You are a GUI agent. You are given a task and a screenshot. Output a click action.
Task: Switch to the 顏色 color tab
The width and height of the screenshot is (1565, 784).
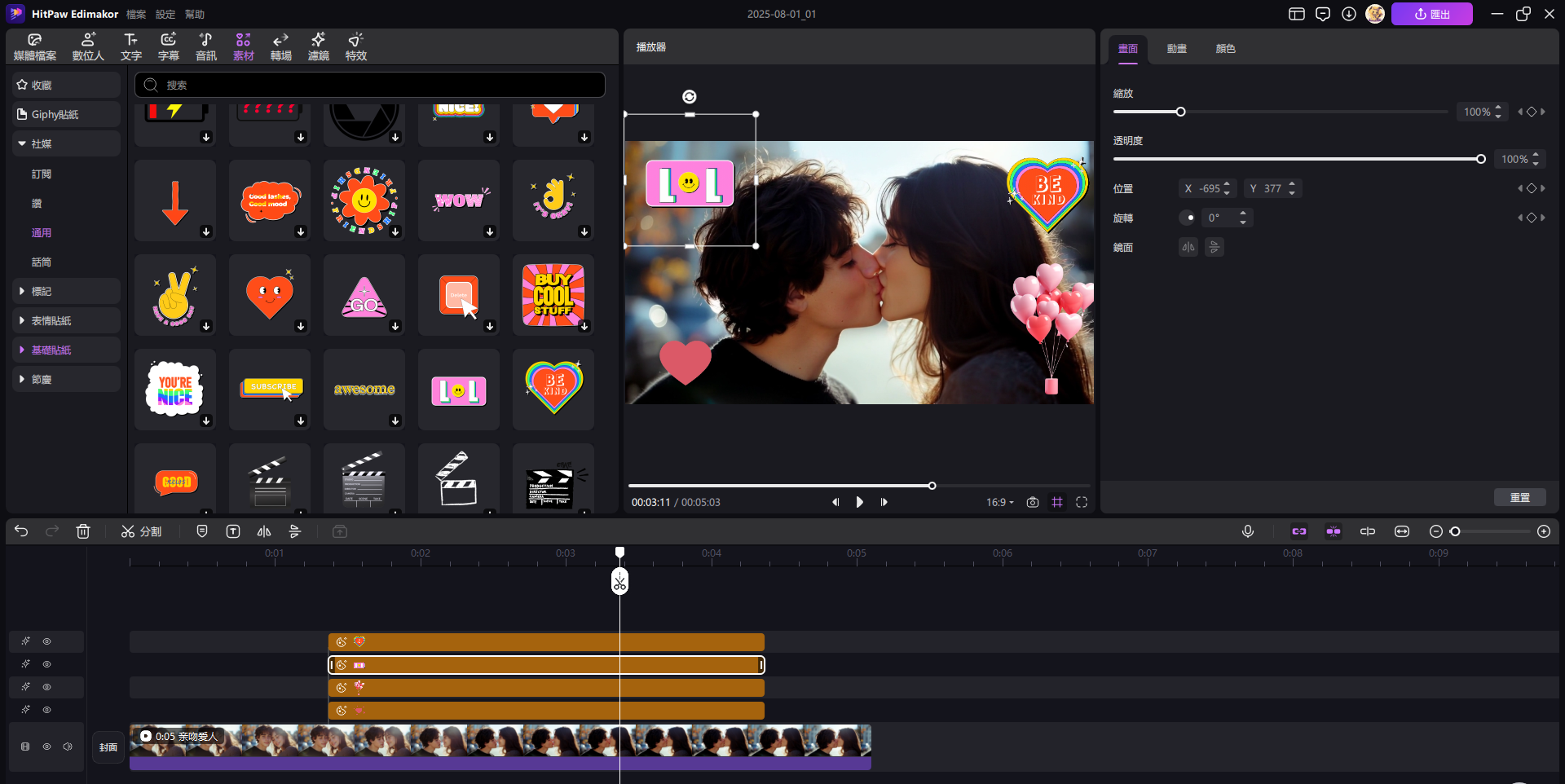pyautogui.click(x=1226, y=49)
